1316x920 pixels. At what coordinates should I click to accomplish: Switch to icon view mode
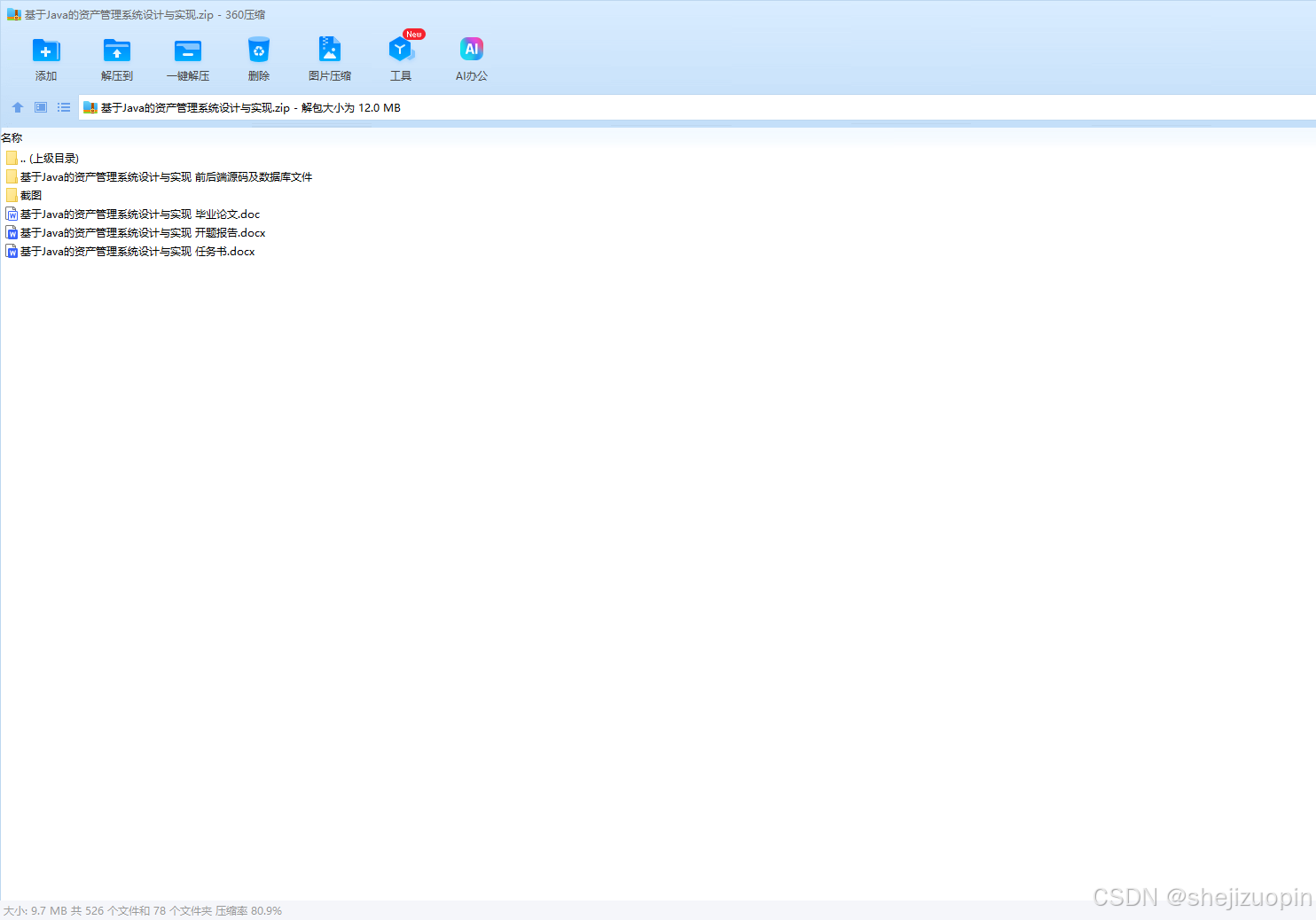coord(41,107)
